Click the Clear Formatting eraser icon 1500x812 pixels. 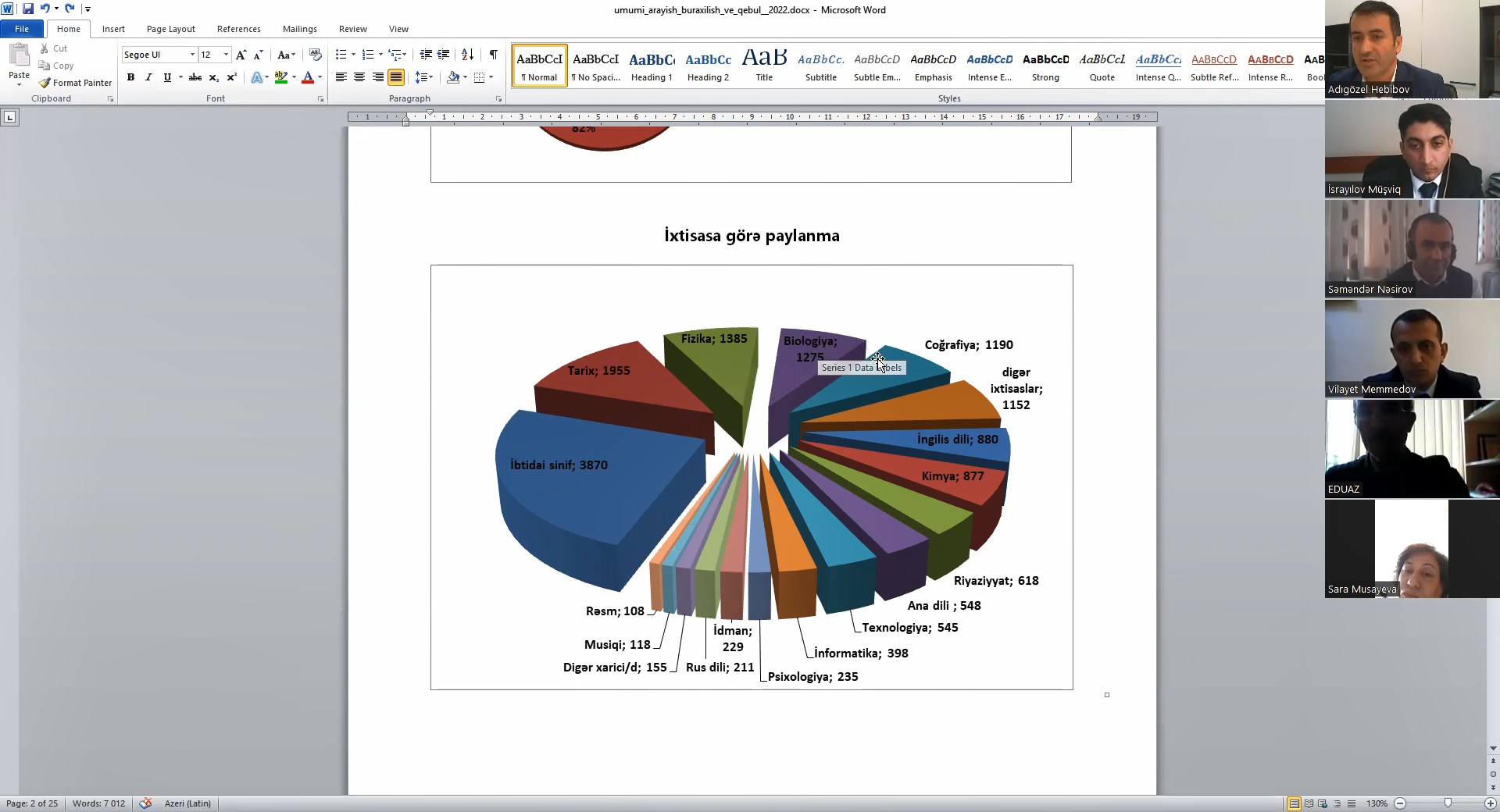(x=316, y=55)
